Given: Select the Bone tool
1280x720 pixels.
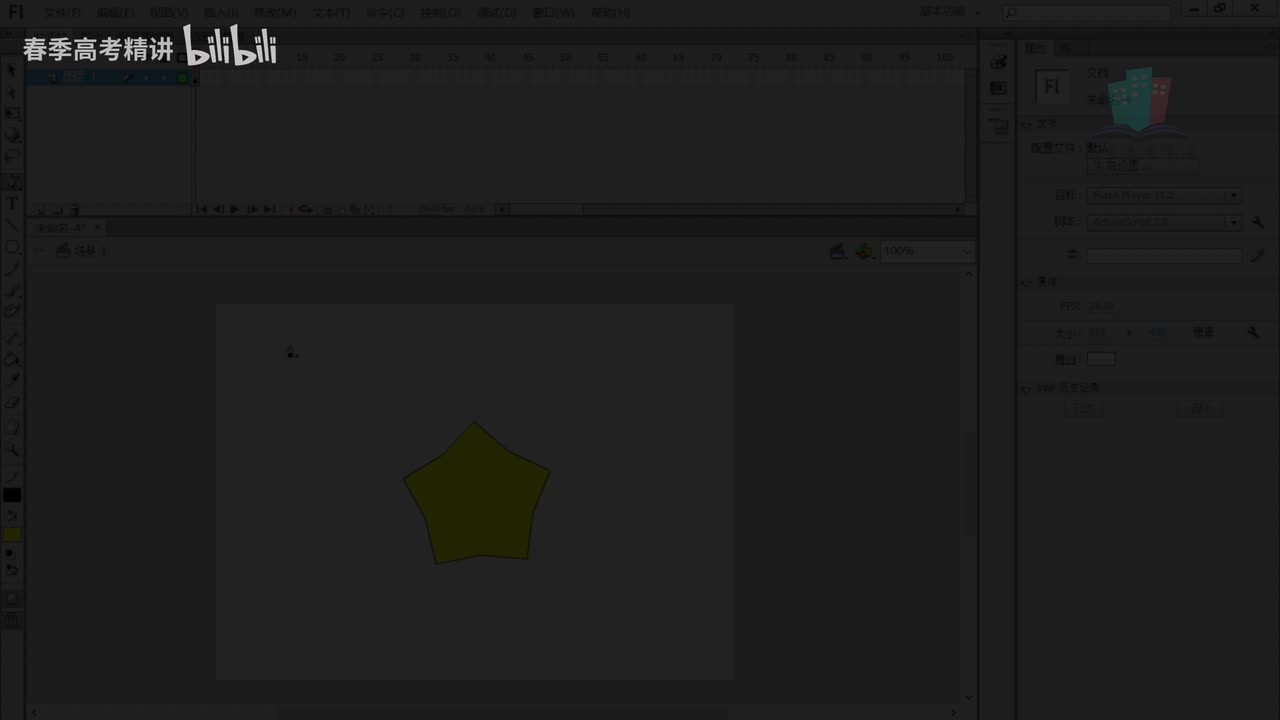Looking at the screenshot, I should (x=12, y=338).
